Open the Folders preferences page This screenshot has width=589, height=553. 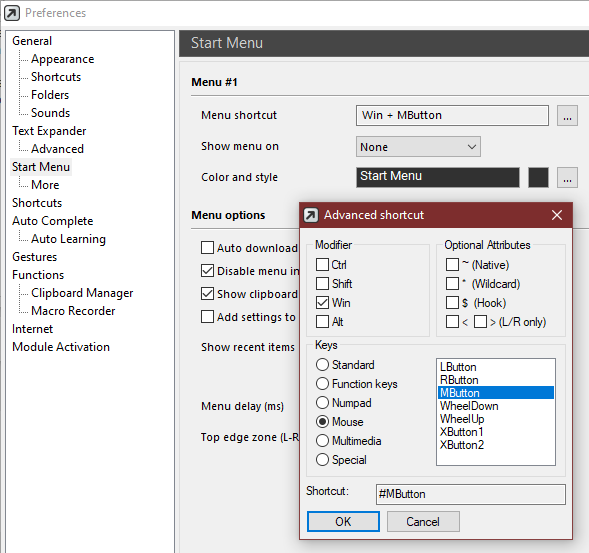50,95
